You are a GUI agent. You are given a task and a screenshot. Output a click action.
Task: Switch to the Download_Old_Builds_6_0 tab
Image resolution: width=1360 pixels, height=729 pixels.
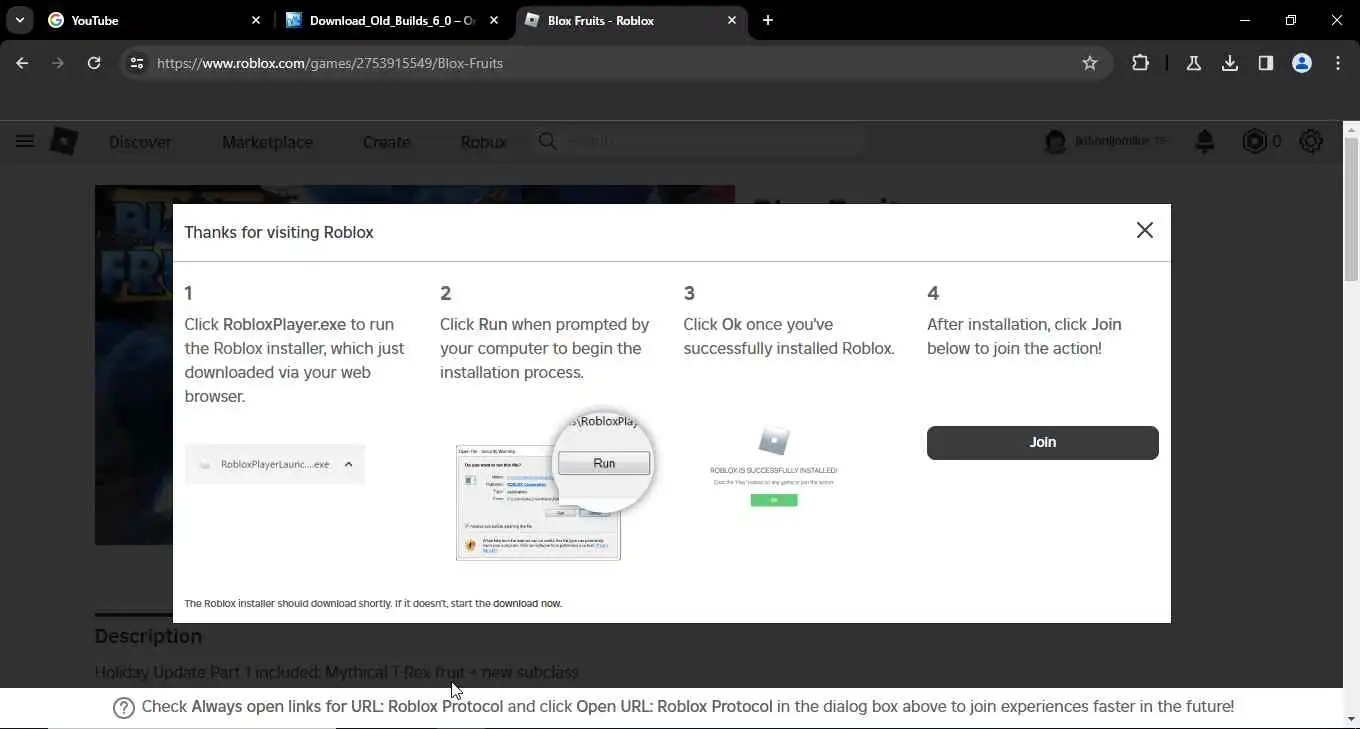[x=393, y=20]
